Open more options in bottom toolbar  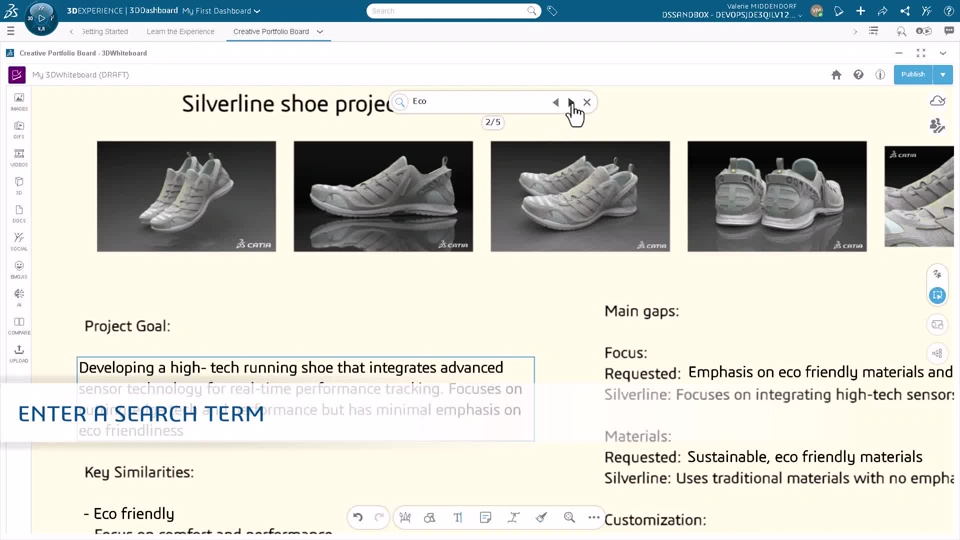coord(594,517)
